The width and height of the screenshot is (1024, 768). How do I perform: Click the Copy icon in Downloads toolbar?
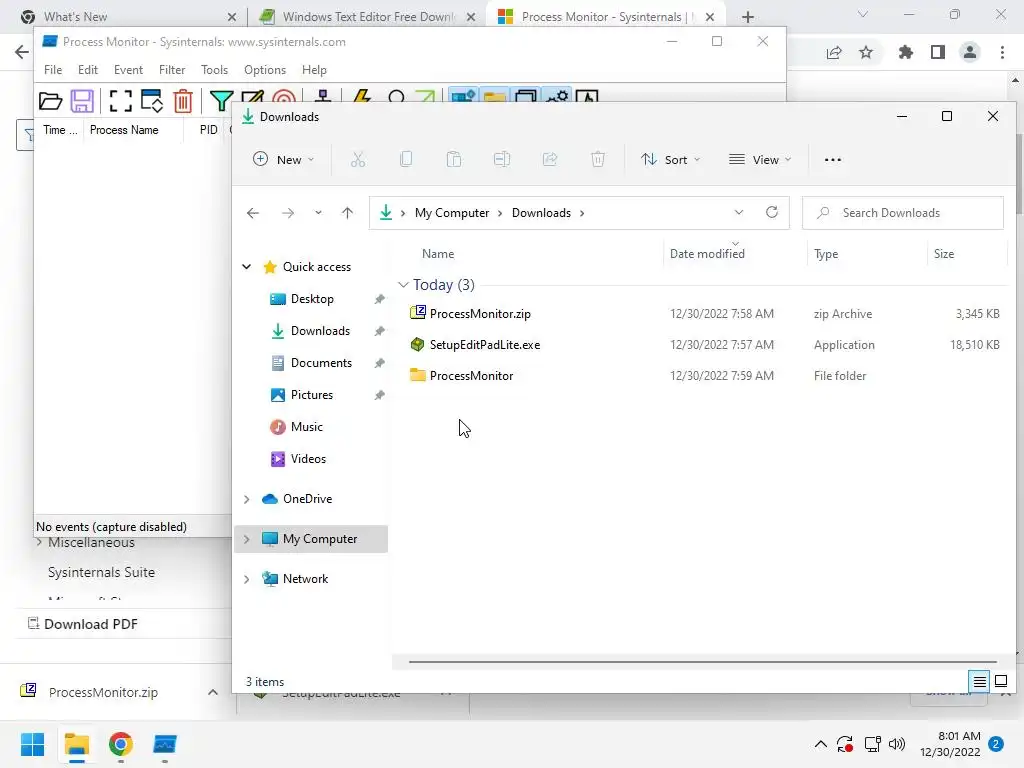[x=406, y=159]
